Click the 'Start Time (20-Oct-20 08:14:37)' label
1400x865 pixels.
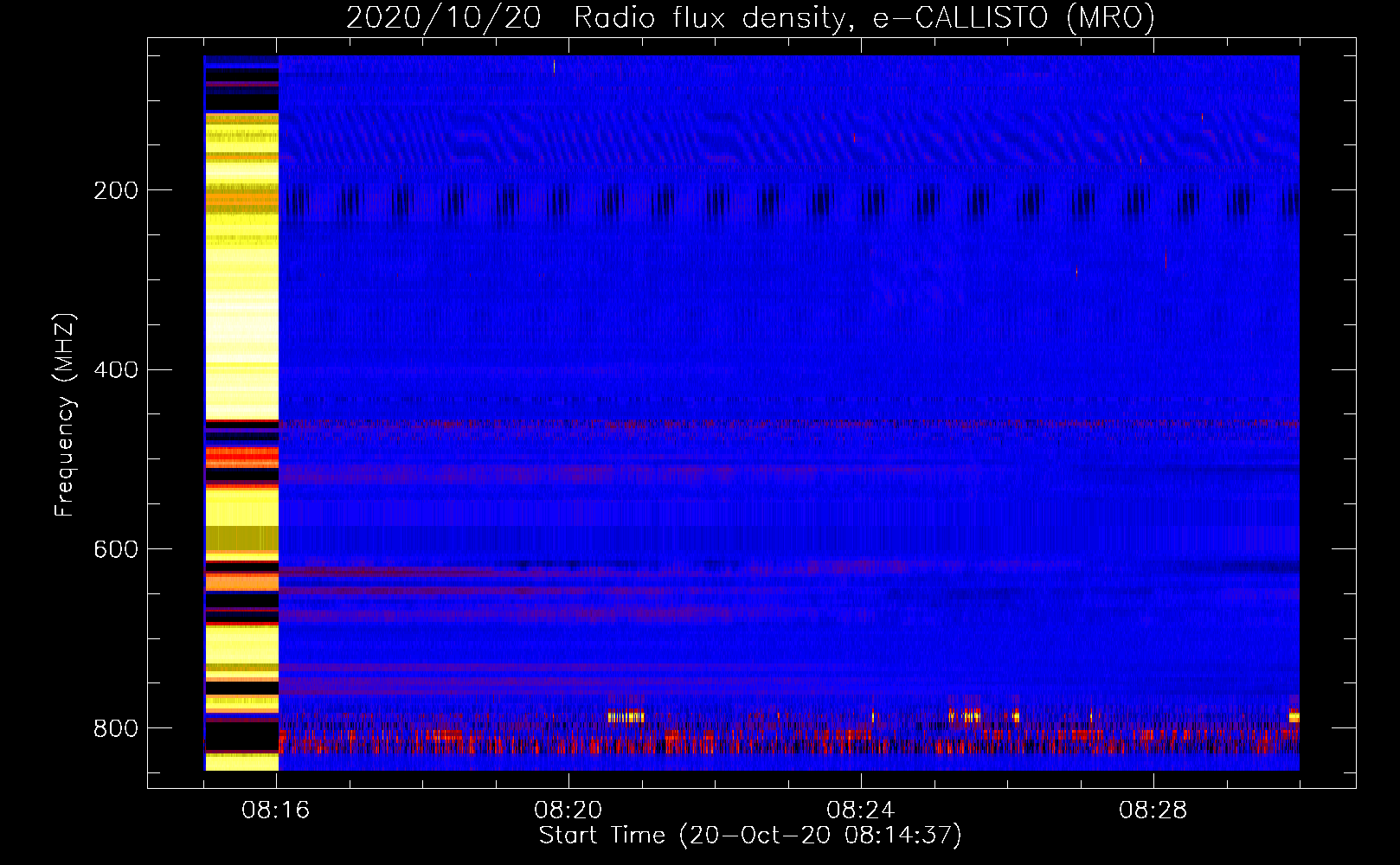point(750,836)
